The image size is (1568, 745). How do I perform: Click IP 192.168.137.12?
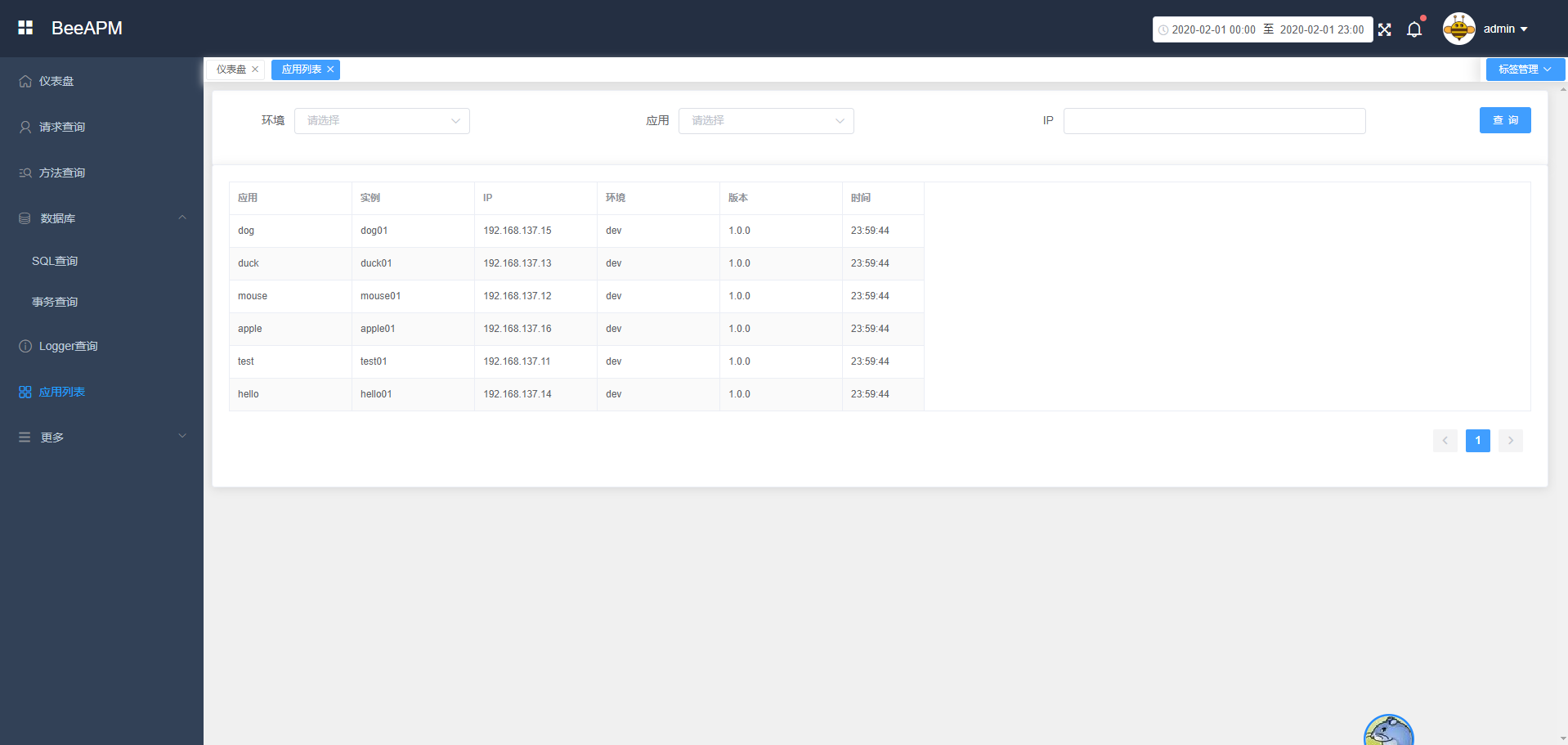click(517, 296)
